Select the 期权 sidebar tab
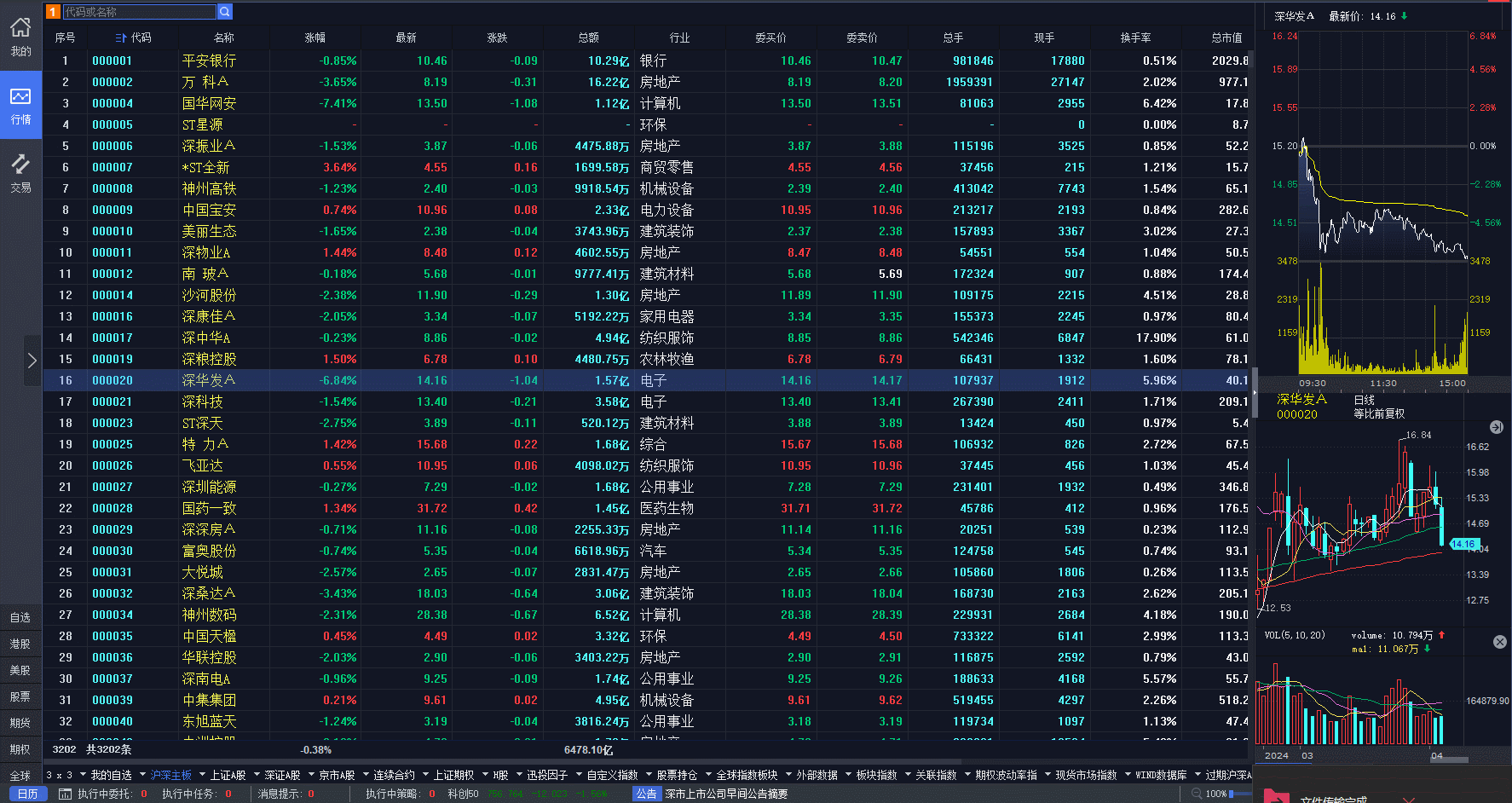This screenshot has width=1512, height=803. click(20, 750)
